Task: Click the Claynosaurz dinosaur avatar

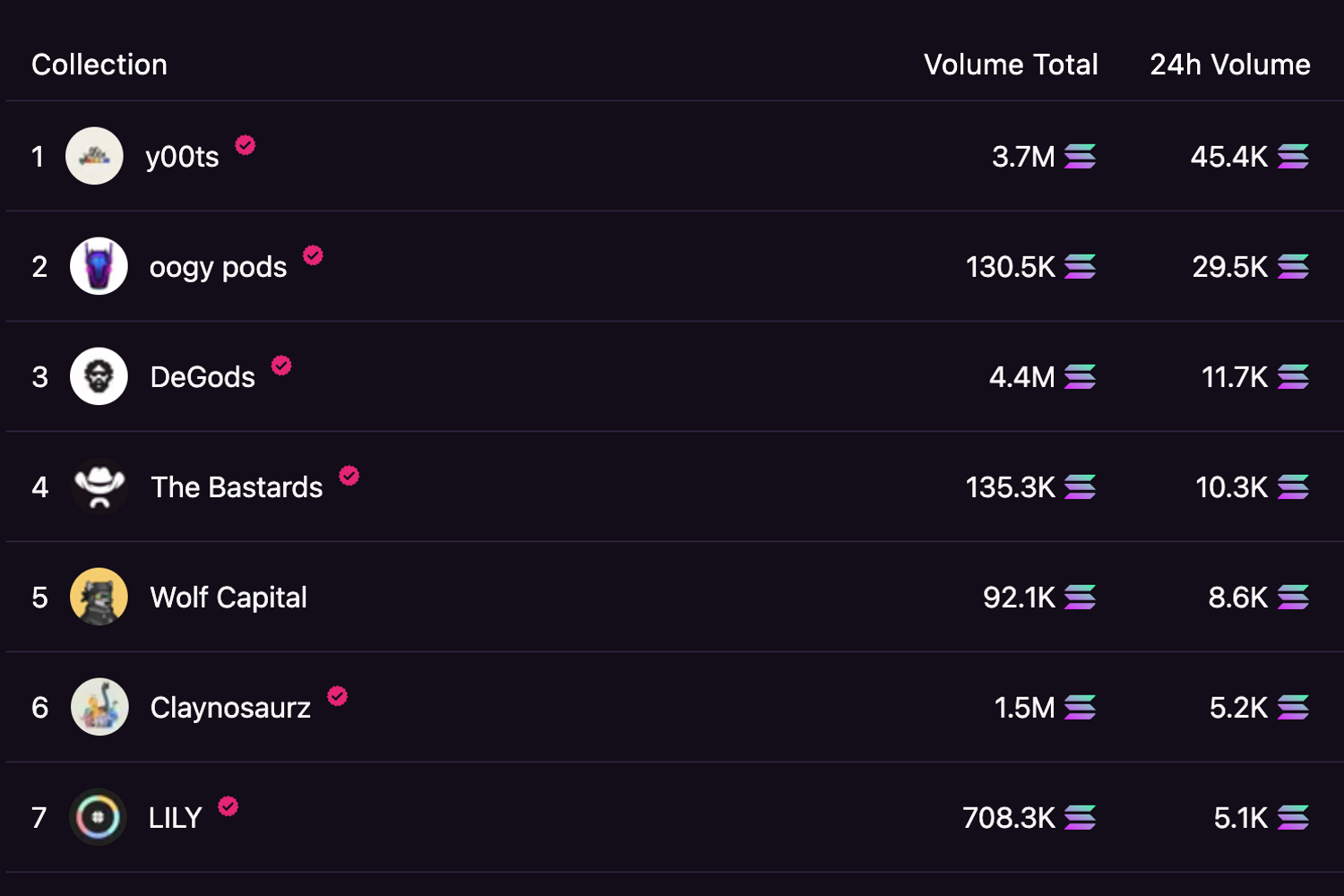Action: 99,707
